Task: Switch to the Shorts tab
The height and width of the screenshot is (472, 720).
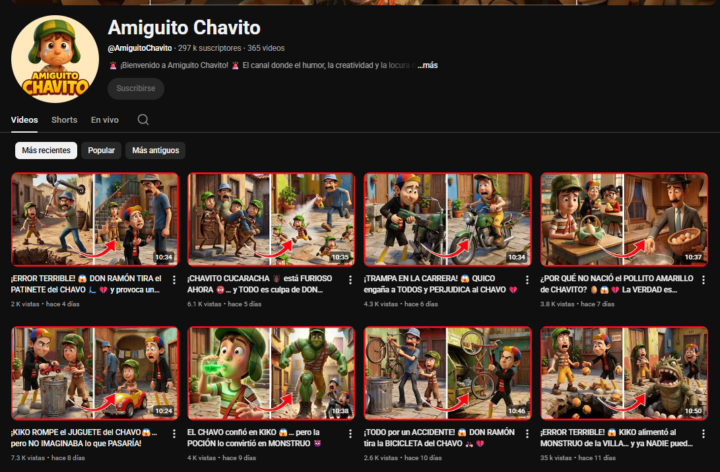Action: coord(64,120)
